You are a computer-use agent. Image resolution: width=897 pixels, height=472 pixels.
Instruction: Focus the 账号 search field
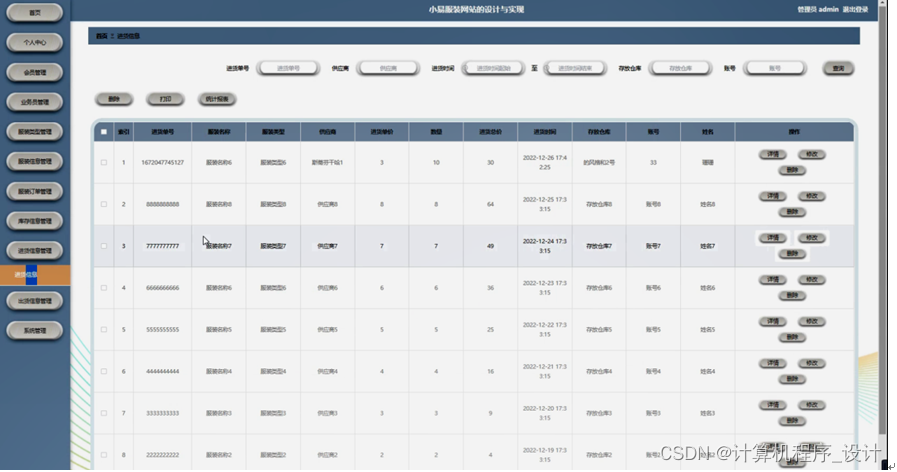coord(775,68)
